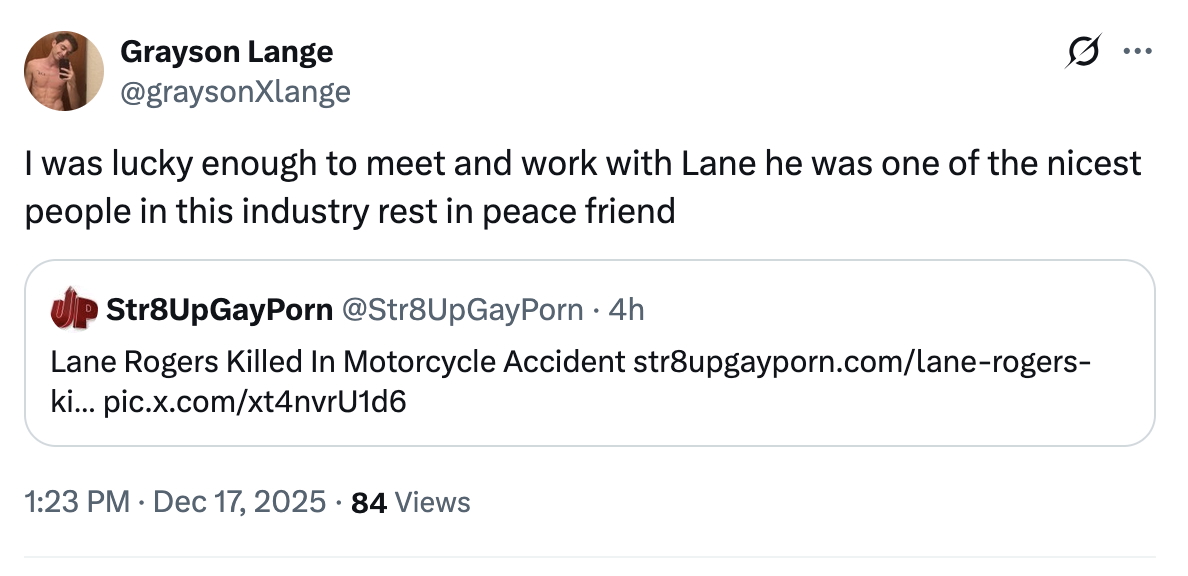Click the 1:23 PM post time
The width and height of the screenshot is (1188, 576).
click(x=78, y=501)
